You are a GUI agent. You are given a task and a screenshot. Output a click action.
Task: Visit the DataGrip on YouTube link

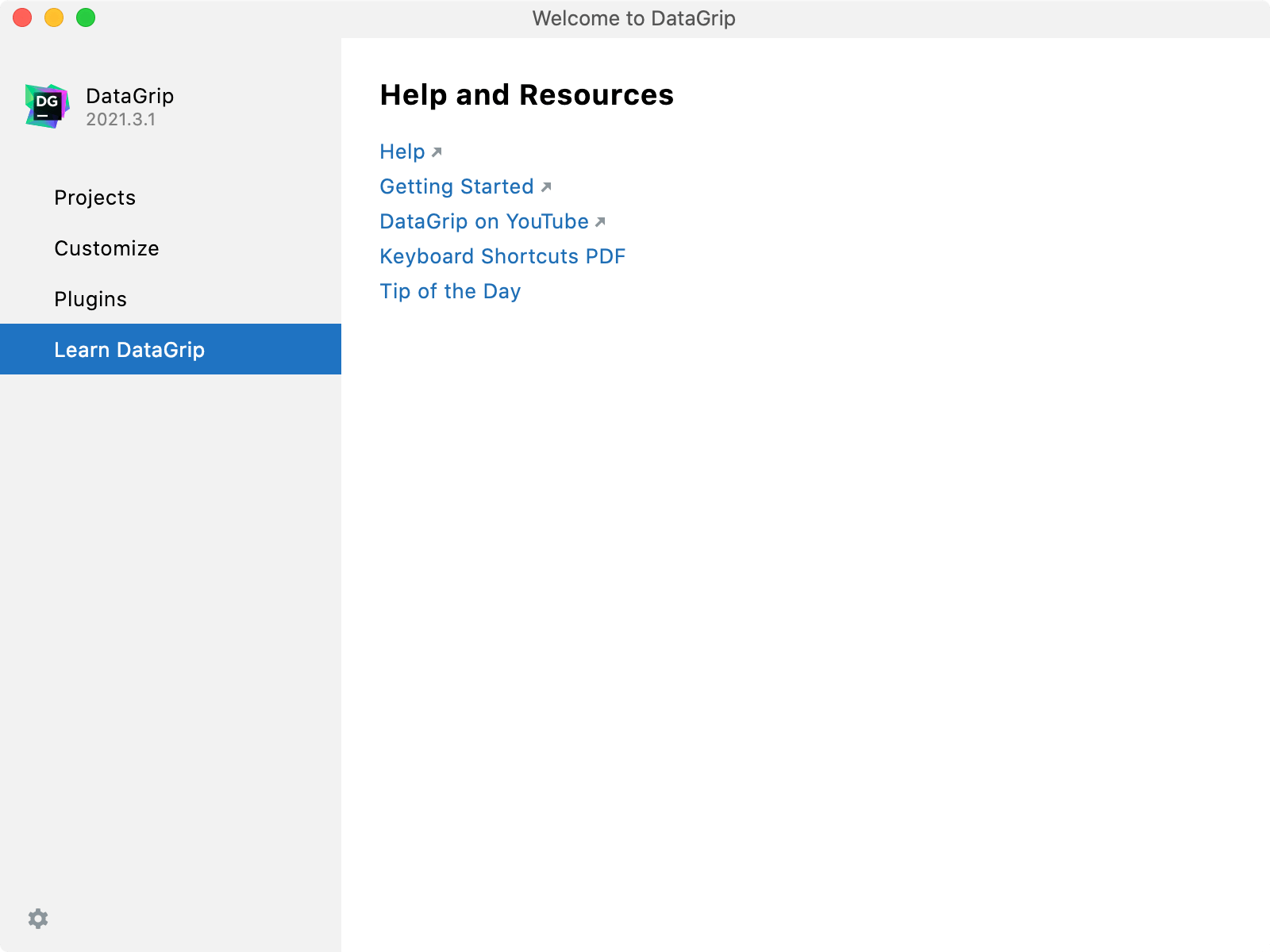(484, 221)
